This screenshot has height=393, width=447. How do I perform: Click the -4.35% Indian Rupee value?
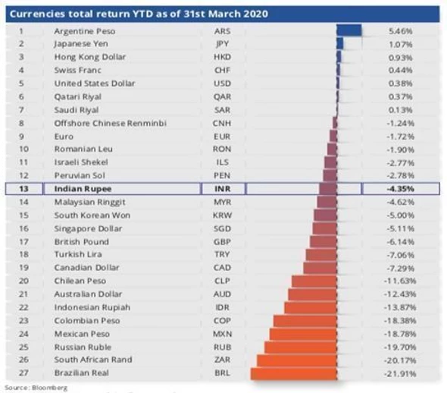(400, 189)
